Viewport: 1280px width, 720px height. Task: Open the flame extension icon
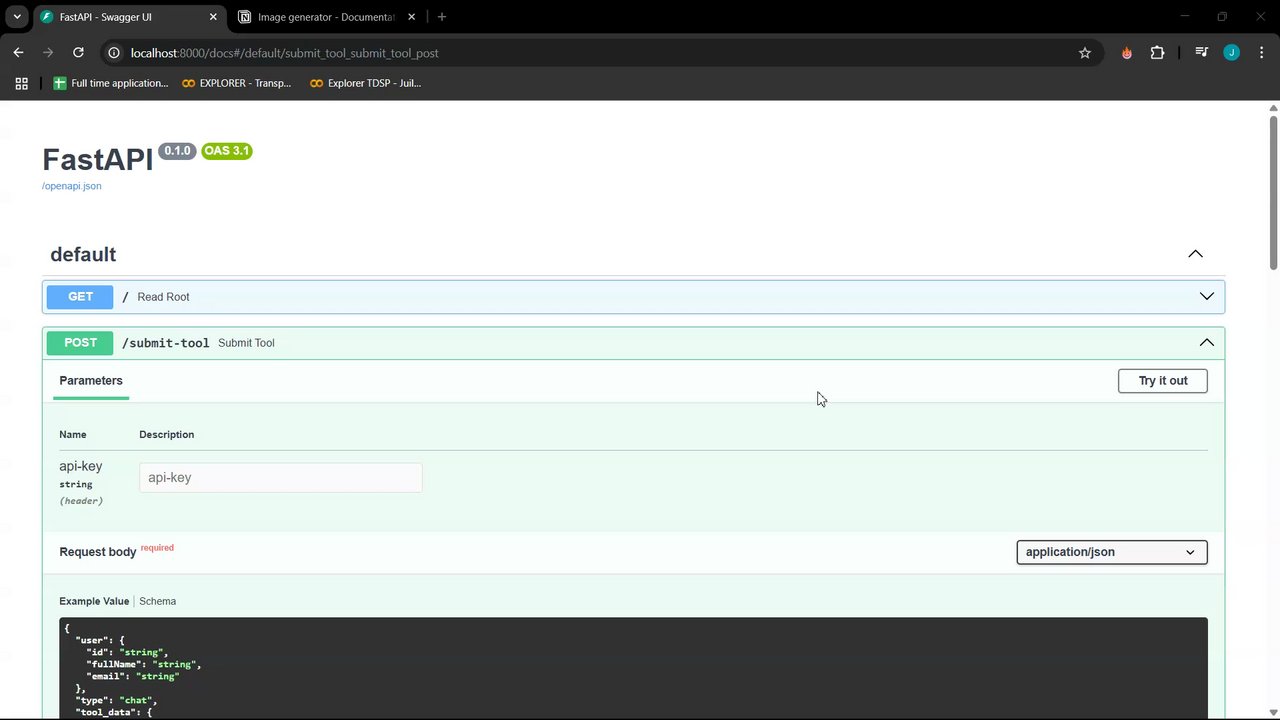[1127, 53]
